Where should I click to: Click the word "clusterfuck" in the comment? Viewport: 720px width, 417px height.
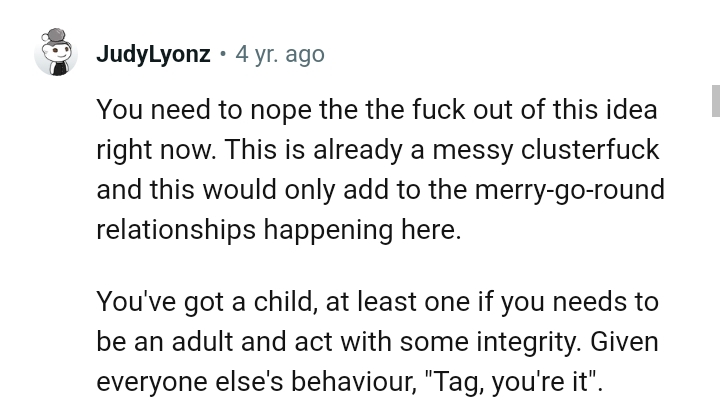590,150
